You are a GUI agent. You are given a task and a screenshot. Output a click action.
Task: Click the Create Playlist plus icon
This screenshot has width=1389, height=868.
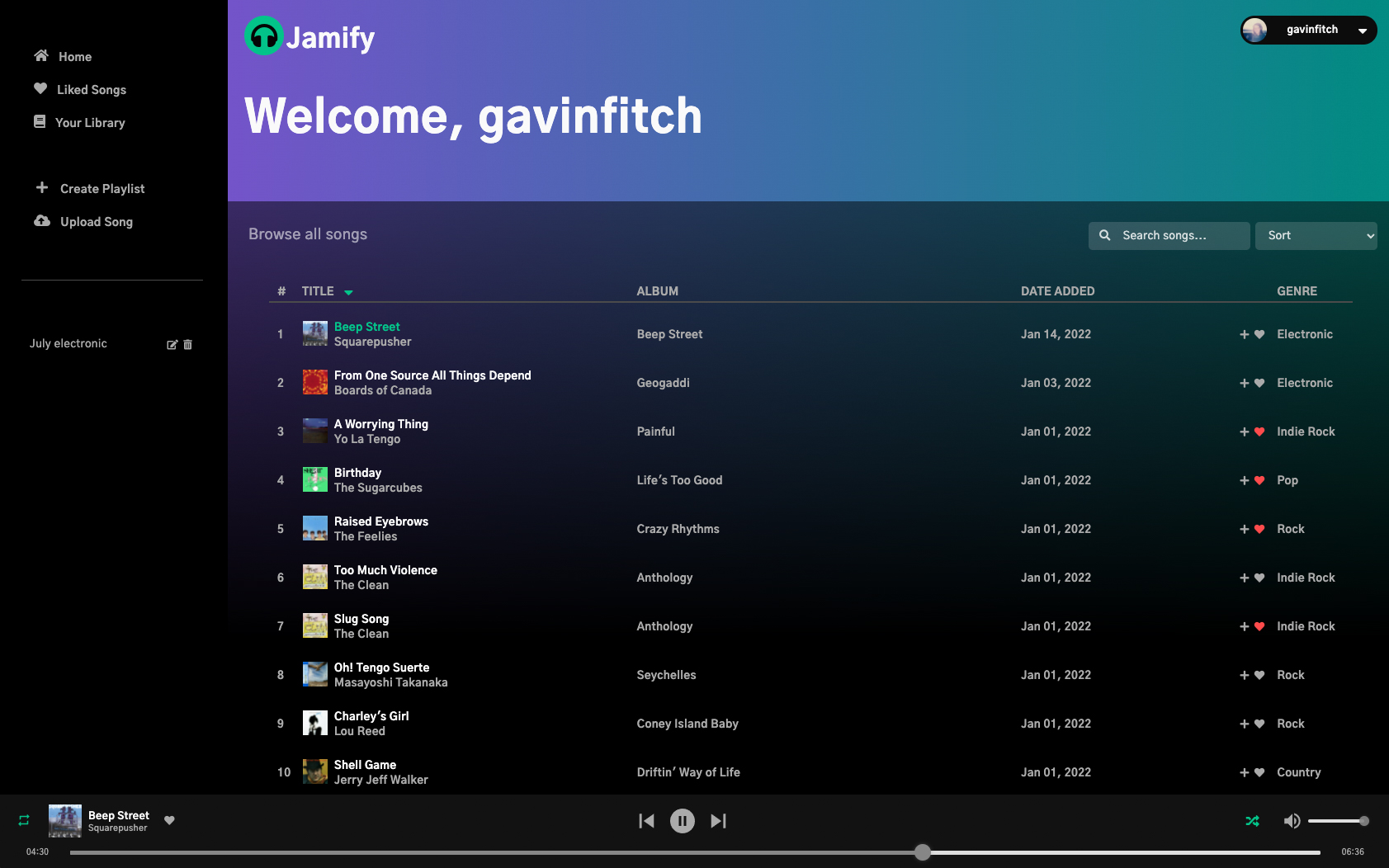[42, 187]
